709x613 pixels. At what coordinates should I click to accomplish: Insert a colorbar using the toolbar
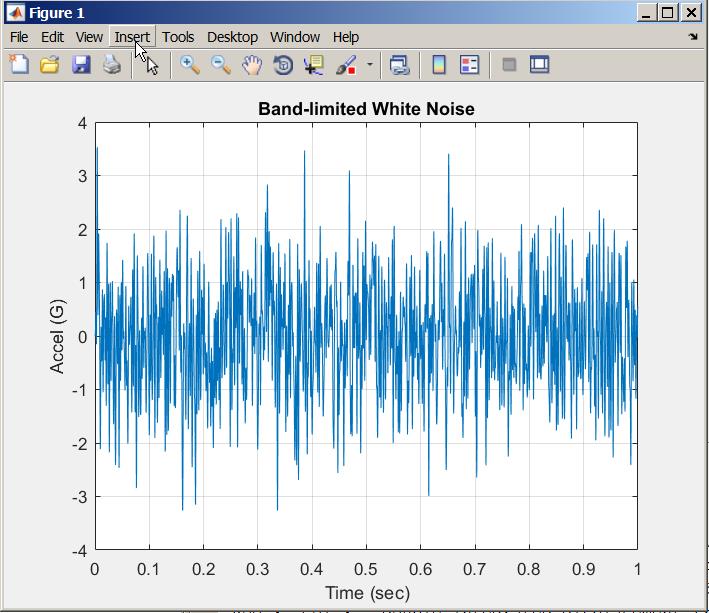click(439, 65)
